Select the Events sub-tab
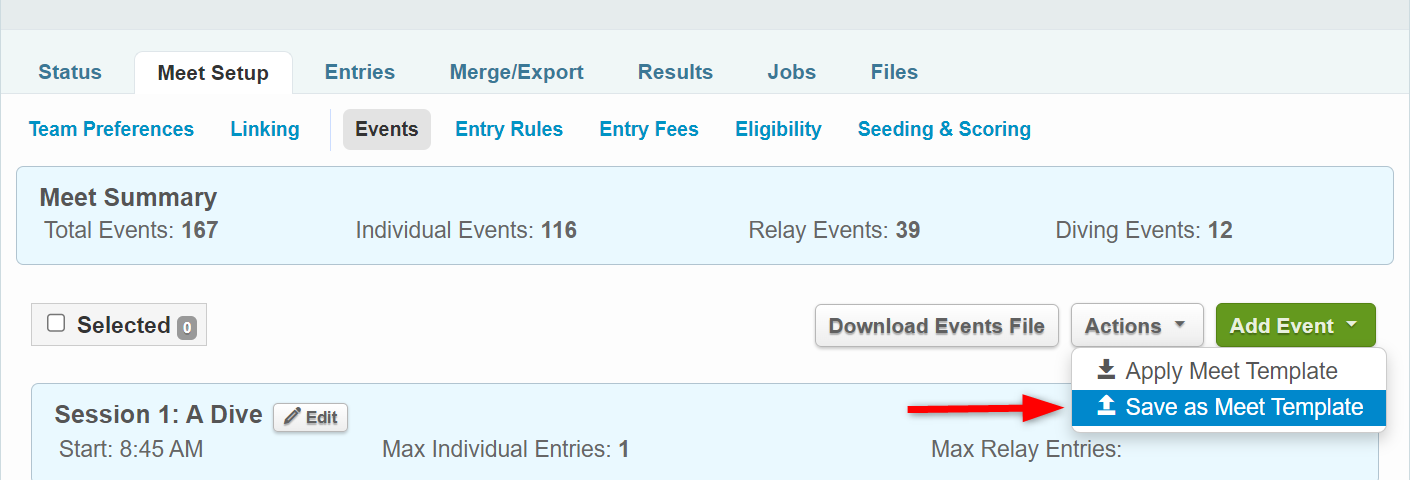 [x=387, y=129]
